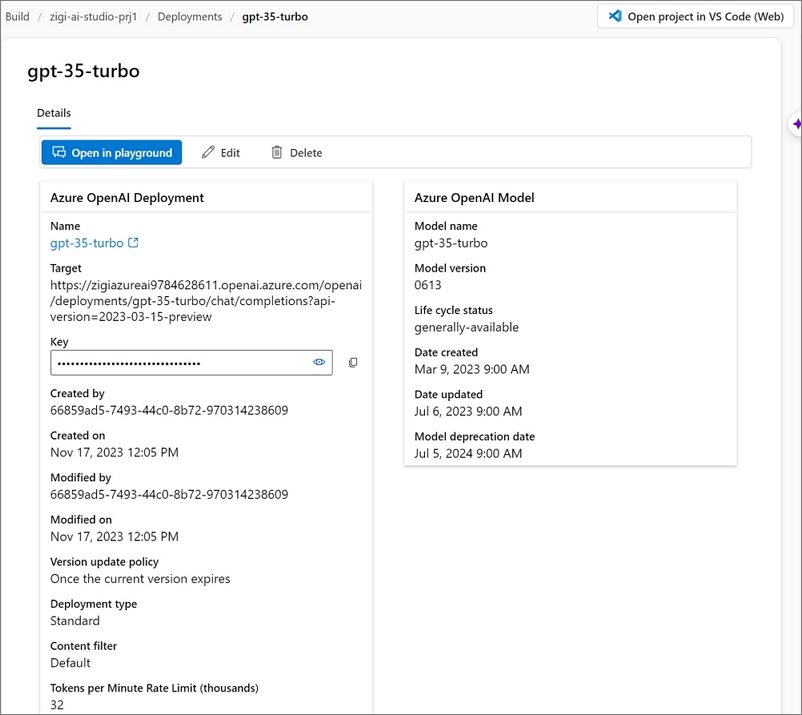The height and width of the screenshot is (715, 802).
Task: Delete the gpt-35-turbo deployment
Action: click(x=297, y=152)
